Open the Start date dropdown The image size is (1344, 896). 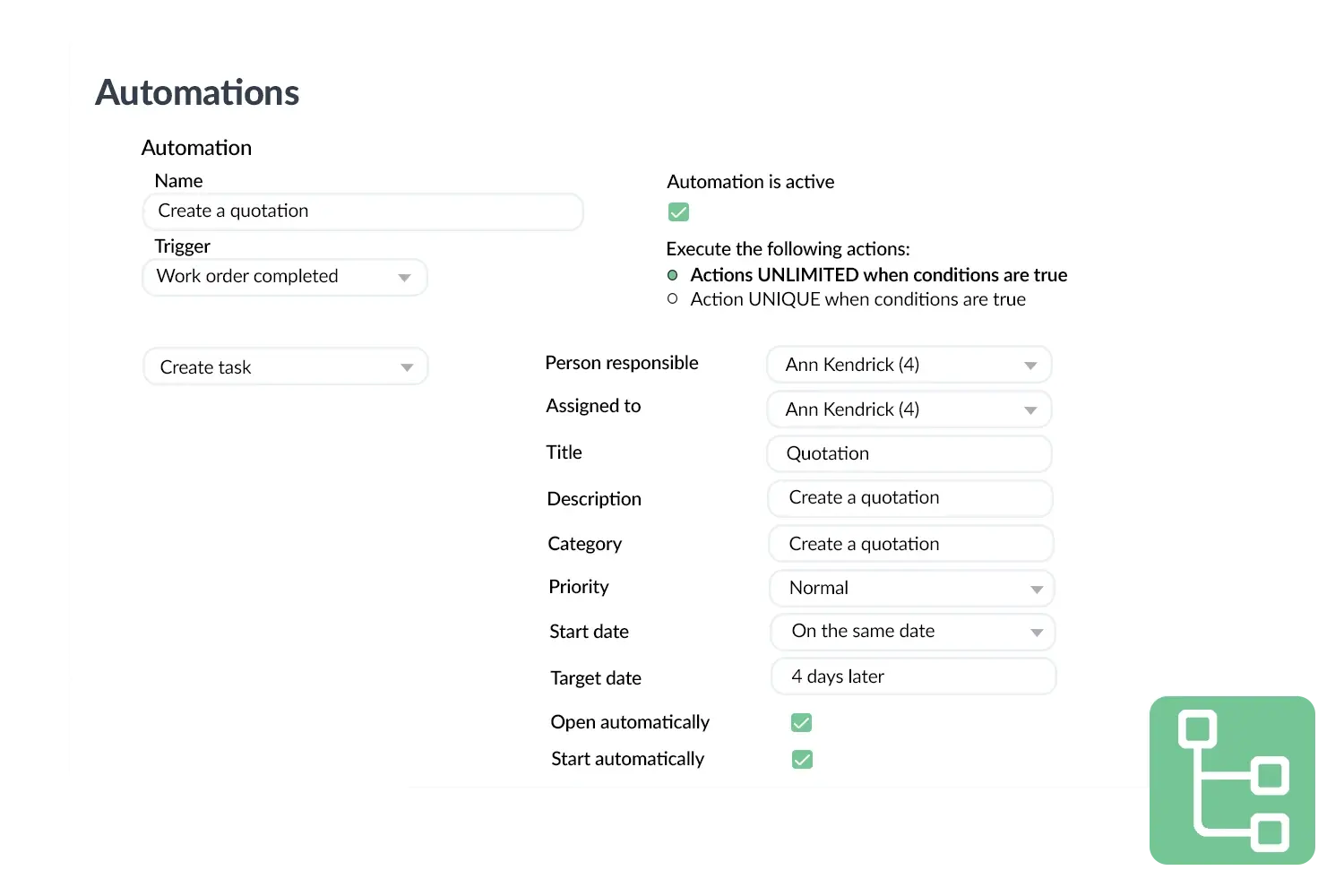click(x=911, y=632)
